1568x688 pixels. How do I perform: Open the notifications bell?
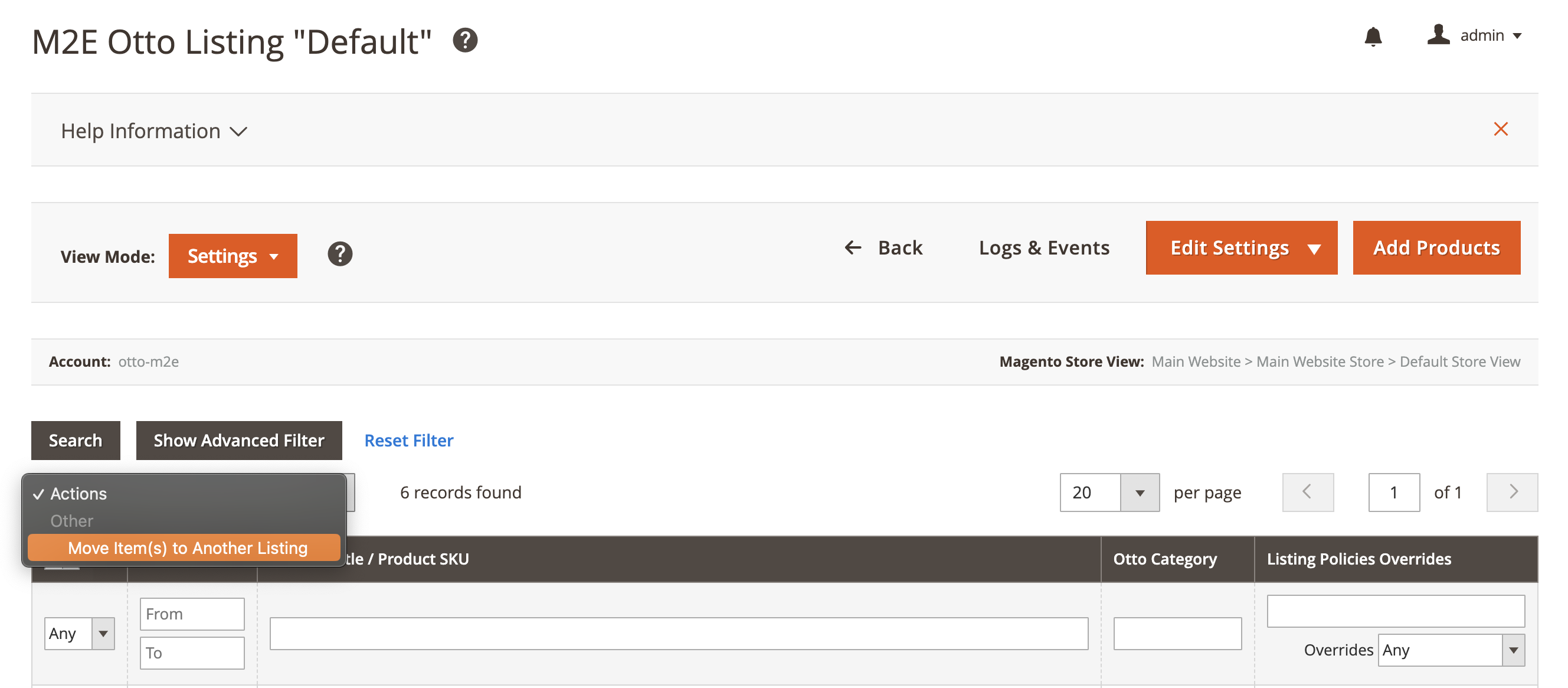(1373, 37)
